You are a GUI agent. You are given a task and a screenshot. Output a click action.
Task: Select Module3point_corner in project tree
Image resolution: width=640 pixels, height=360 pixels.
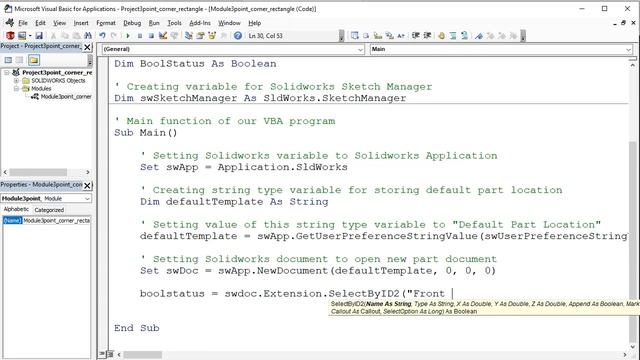66,97
